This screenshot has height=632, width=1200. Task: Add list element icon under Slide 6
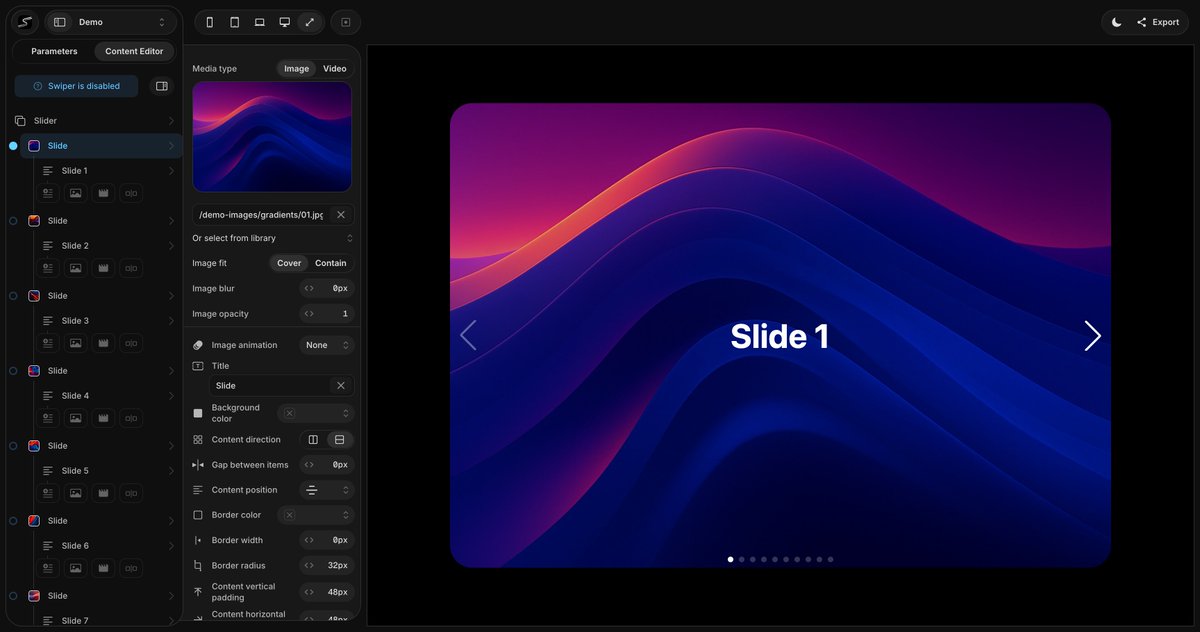pyautogui.click(x=48, y=568)
